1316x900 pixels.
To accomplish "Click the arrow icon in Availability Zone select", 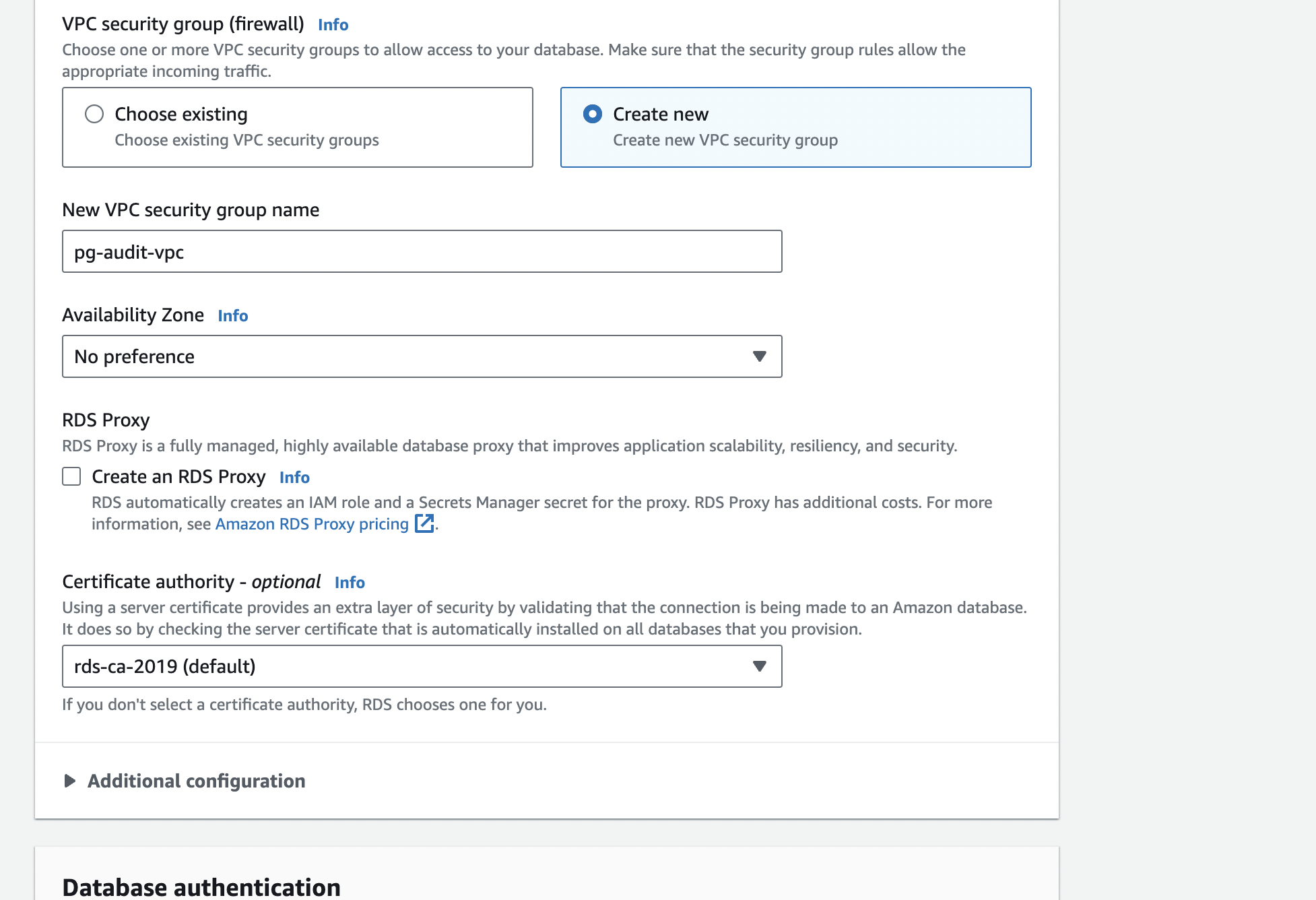I will [760, 356].
